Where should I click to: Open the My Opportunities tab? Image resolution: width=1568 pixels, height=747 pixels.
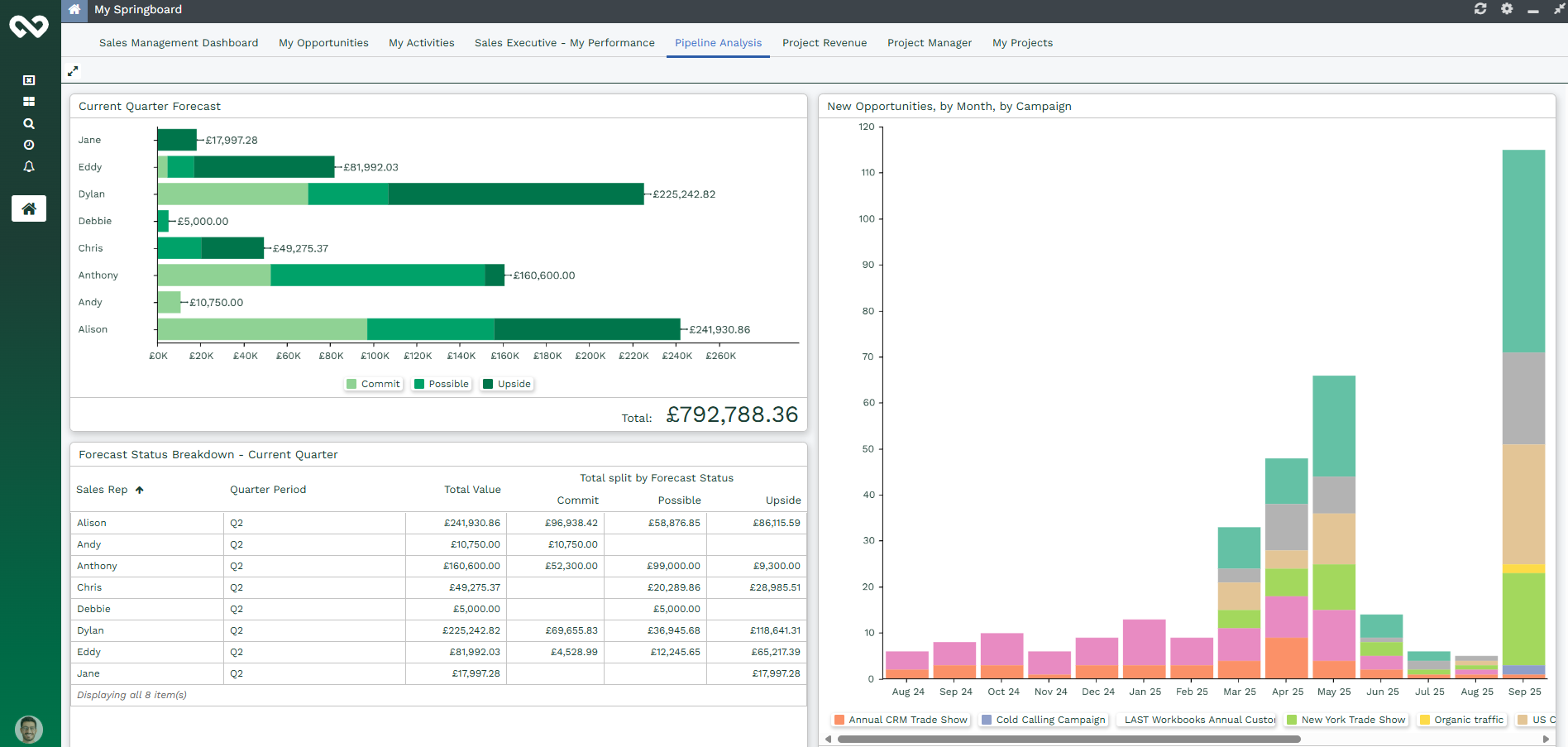(323, 43)
